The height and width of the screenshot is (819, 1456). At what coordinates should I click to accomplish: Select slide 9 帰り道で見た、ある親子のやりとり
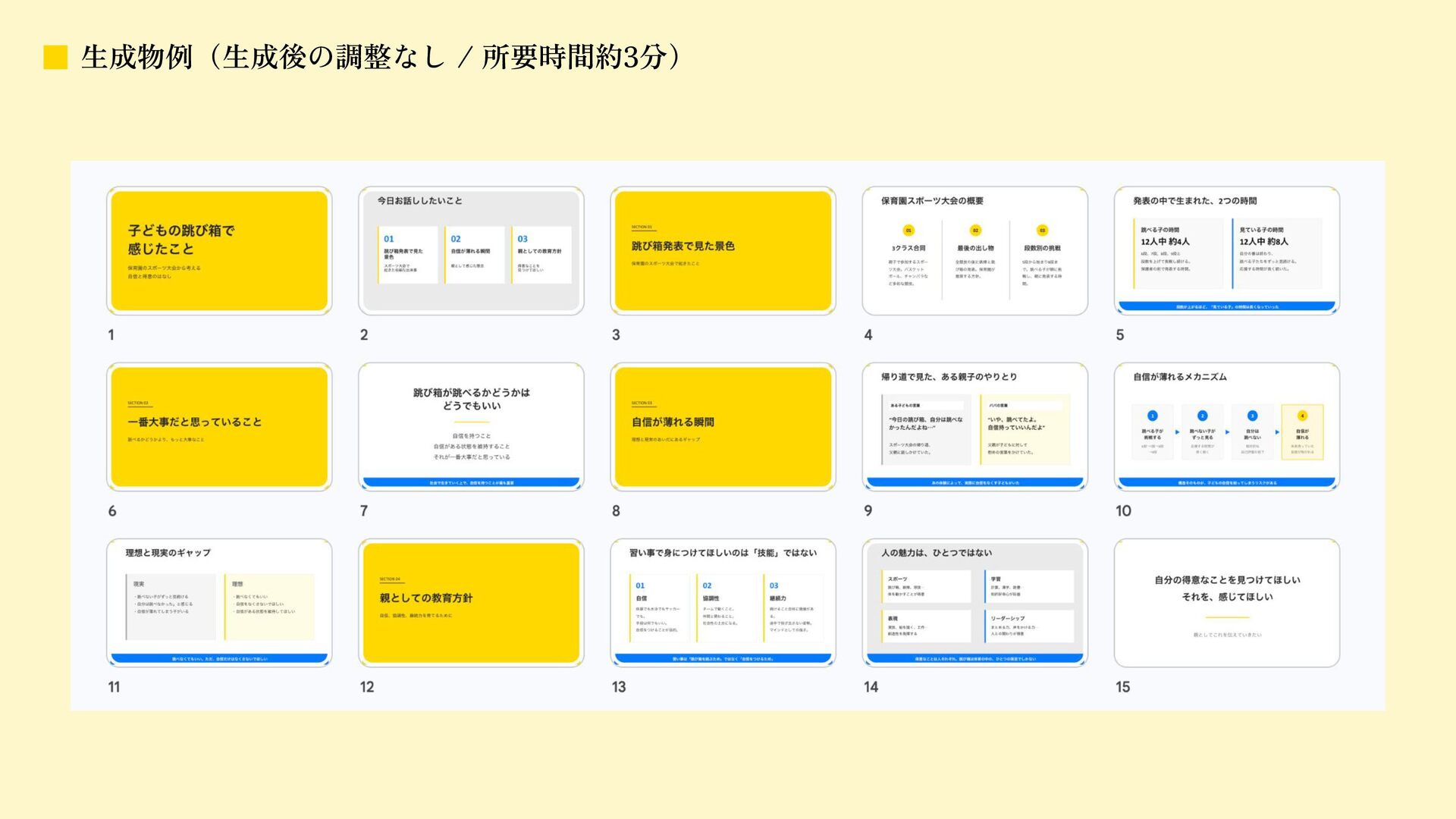tap(974, 427)
